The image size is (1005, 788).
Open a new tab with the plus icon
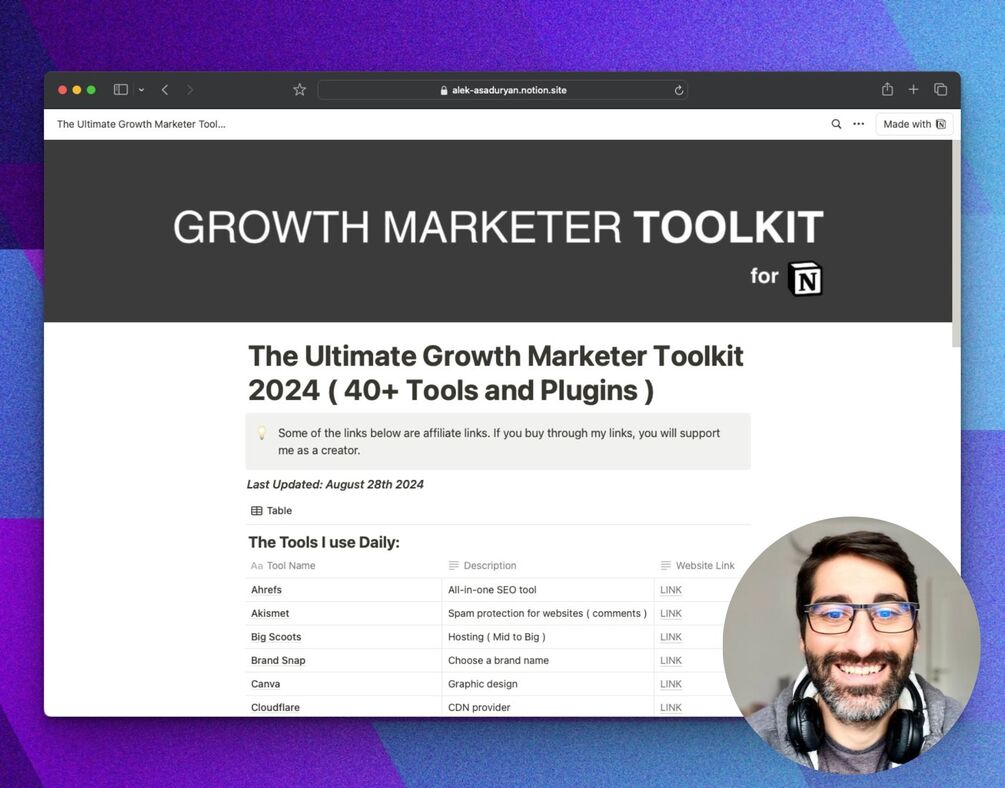pyautogui.click(x=913, y=90)
